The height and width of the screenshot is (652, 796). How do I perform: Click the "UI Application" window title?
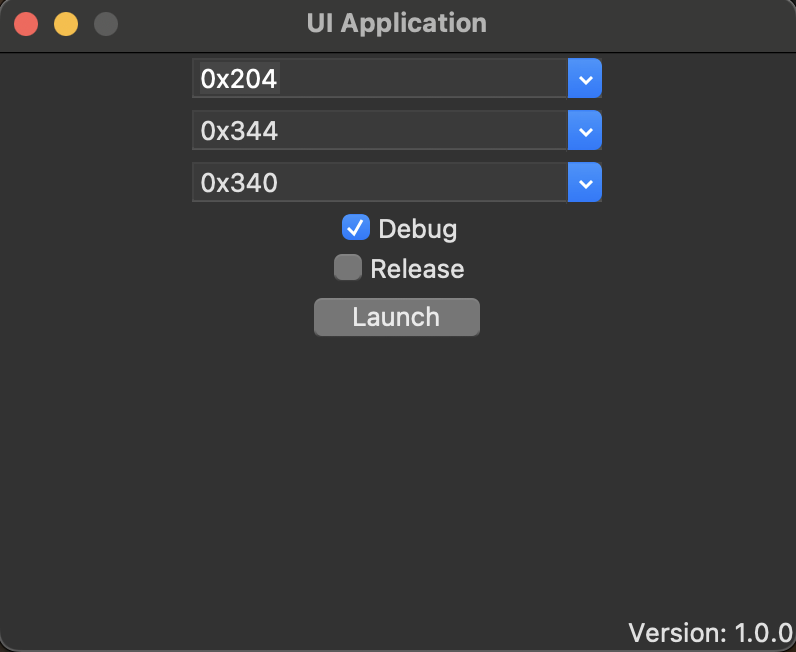pos(397,23)
